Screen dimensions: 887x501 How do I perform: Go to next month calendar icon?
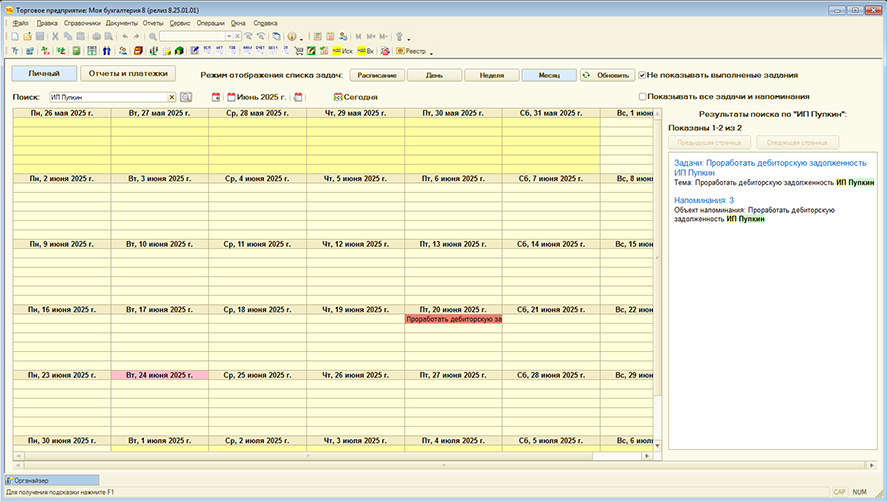[298, 97]
